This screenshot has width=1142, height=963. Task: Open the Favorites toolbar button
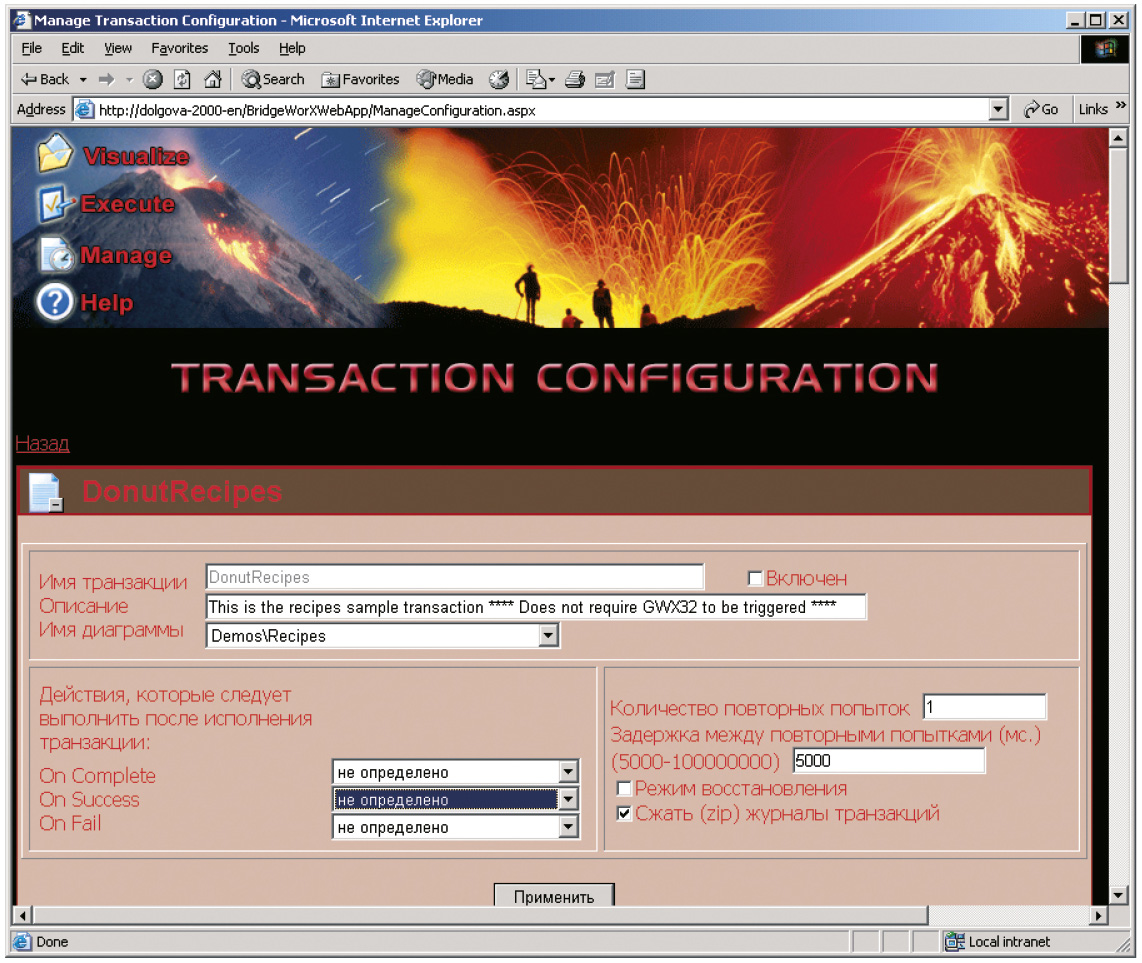click(x=361, y=79)
